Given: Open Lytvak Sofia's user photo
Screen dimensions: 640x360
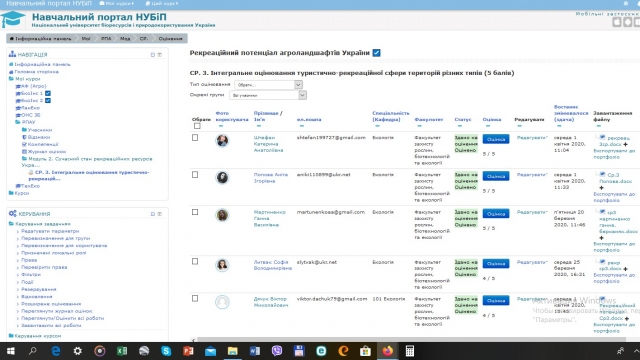Looking at the screenshot, I should pos(222,265).
